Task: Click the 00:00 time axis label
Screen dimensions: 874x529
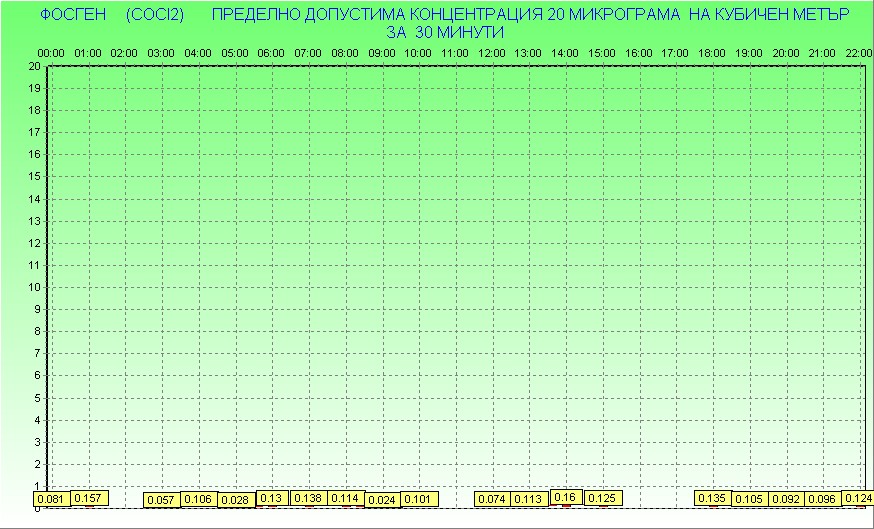Action: 51,54
